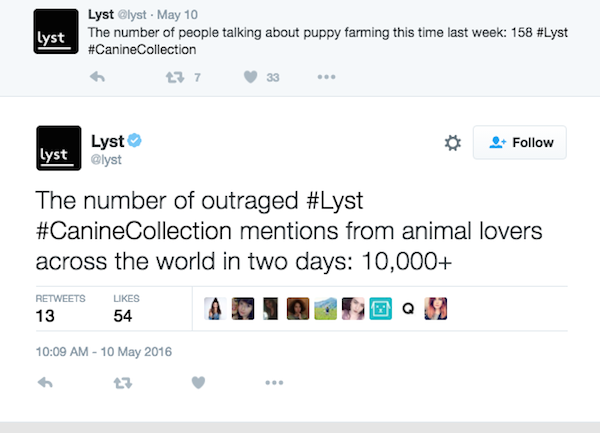Follow the Lyst account
The image size is (600, 433).
(x=520, y=143)
